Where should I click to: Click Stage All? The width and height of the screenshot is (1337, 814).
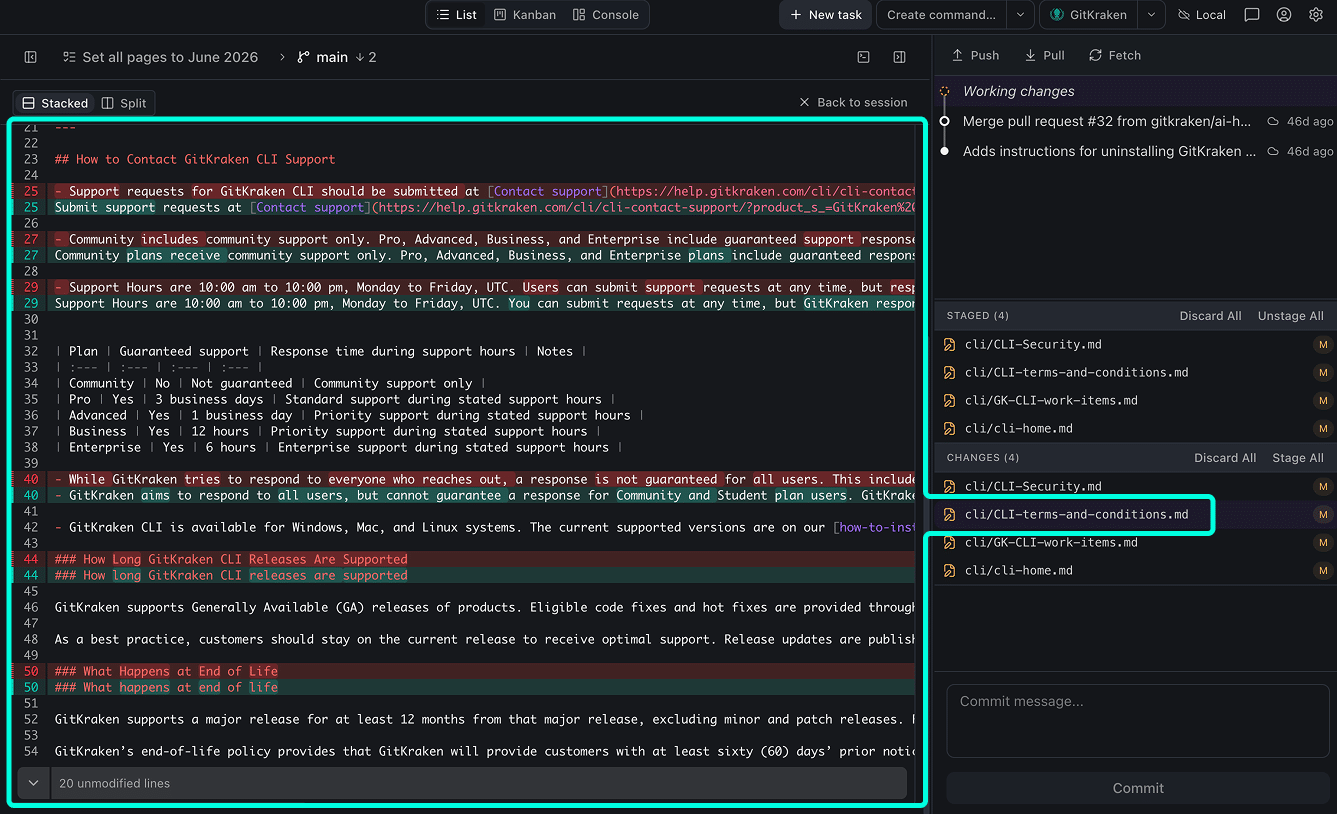(1298, 458)
